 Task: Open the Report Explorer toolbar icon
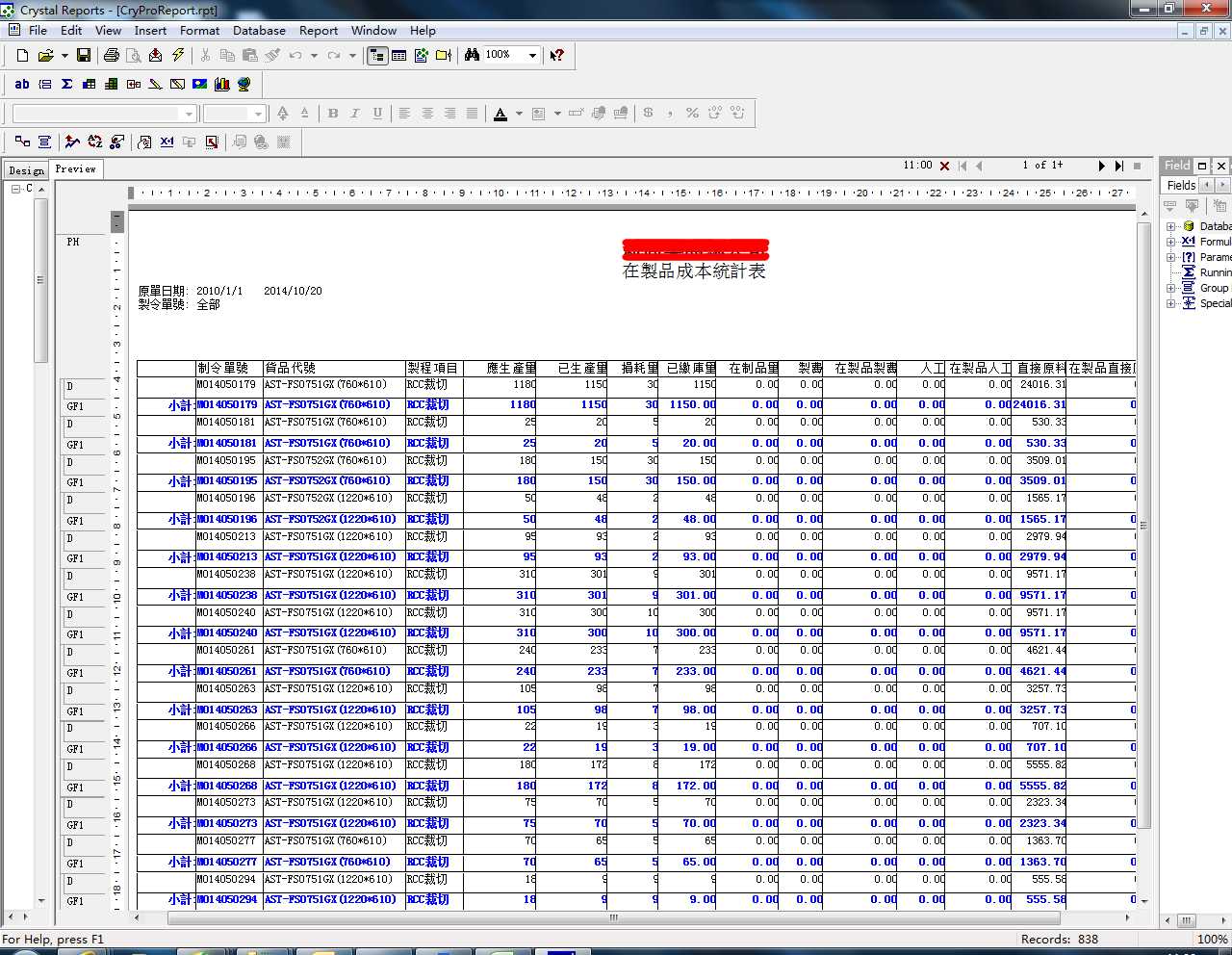[x=421, y=55]
